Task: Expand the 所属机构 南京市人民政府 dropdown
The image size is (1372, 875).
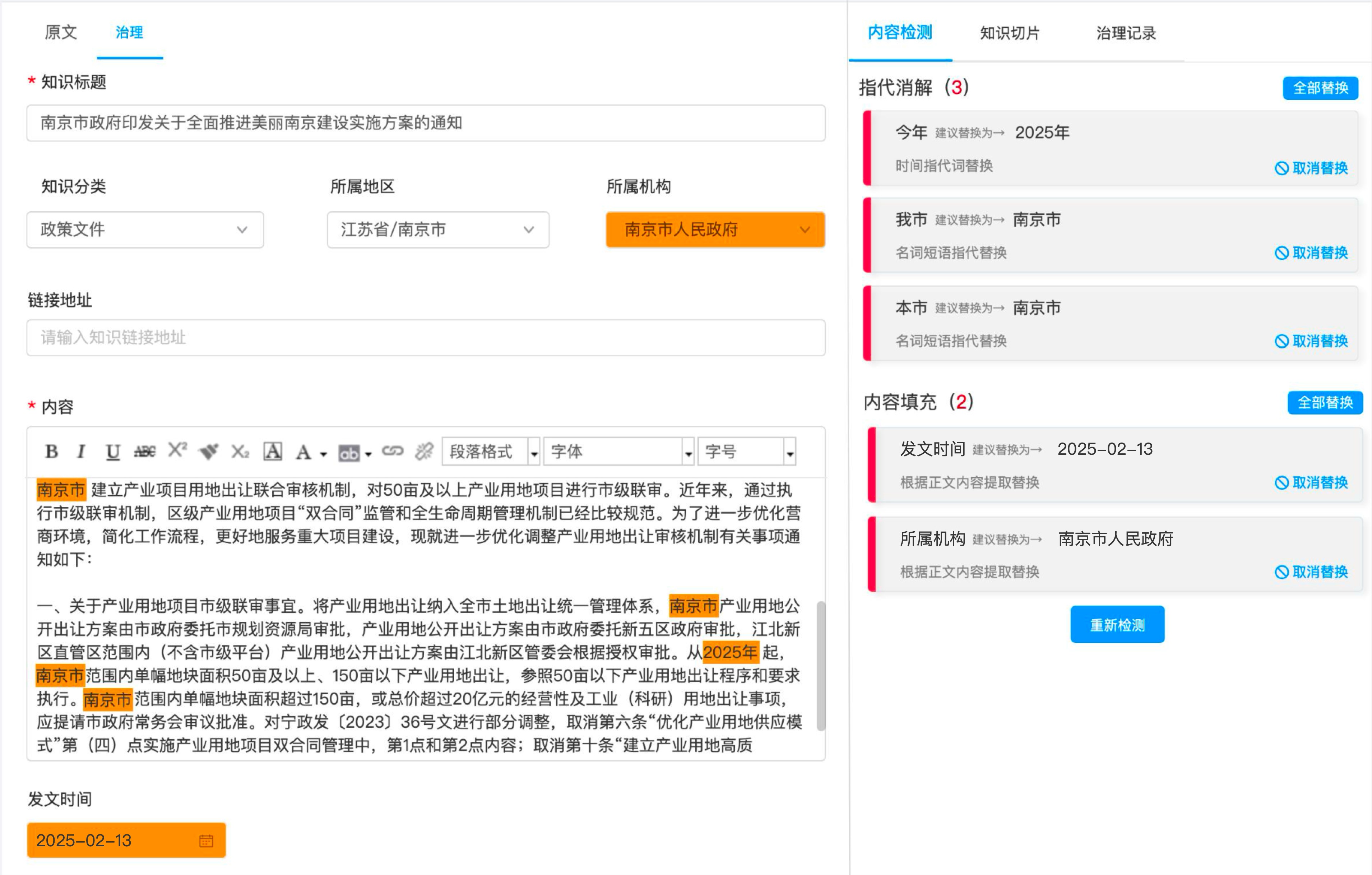Action: click(x=714, y=230)
